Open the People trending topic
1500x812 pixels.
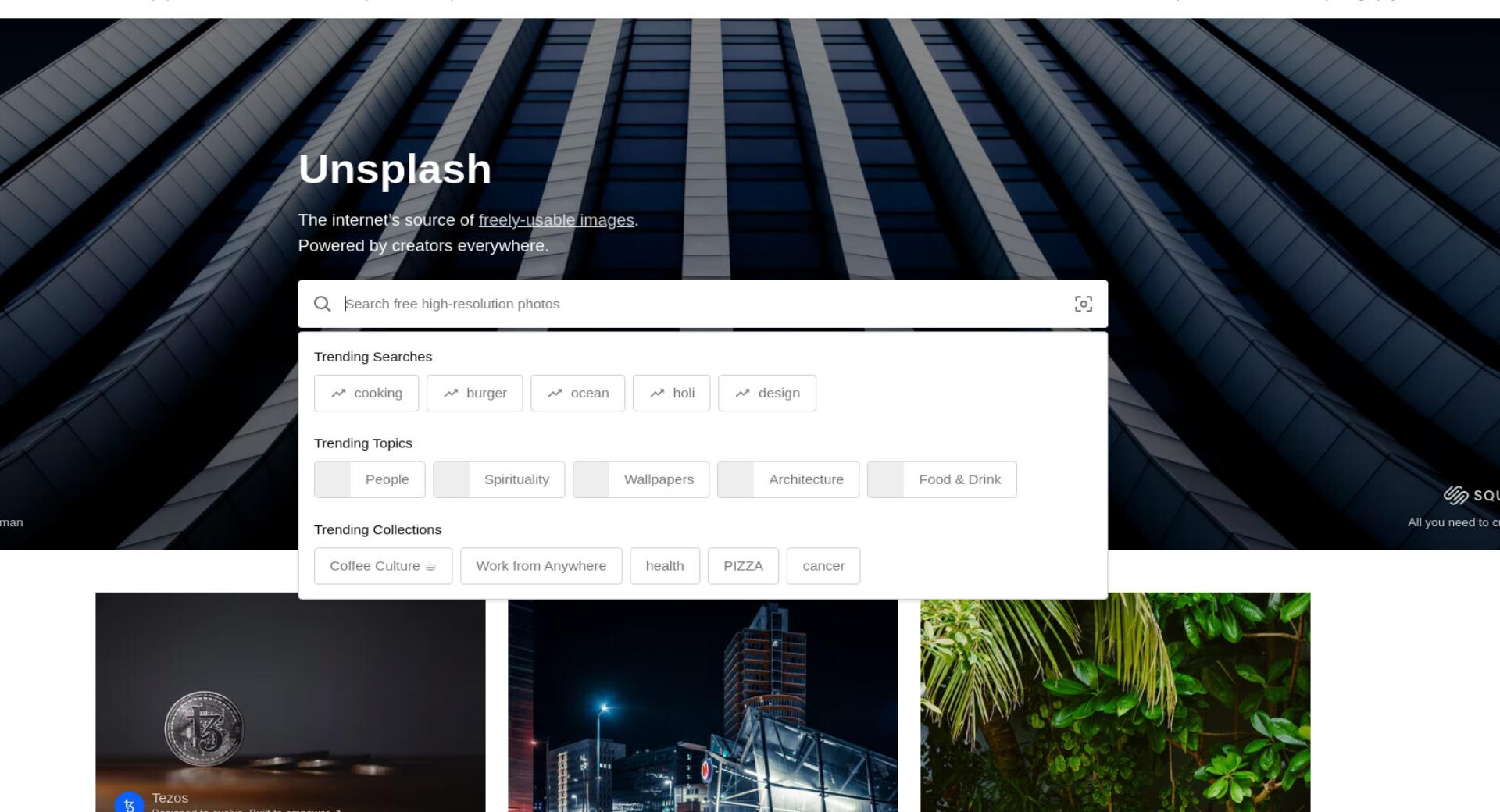(370, 479)
